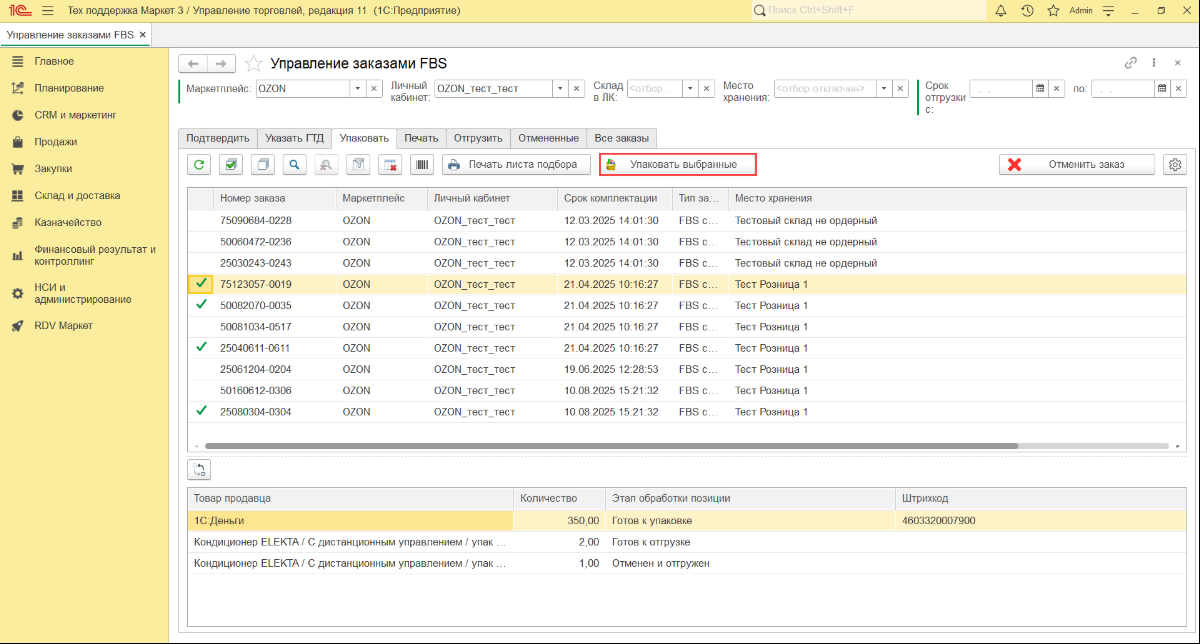Open the Личный кабинет dropdown list
1200x644 pixels.
(560, 88)
